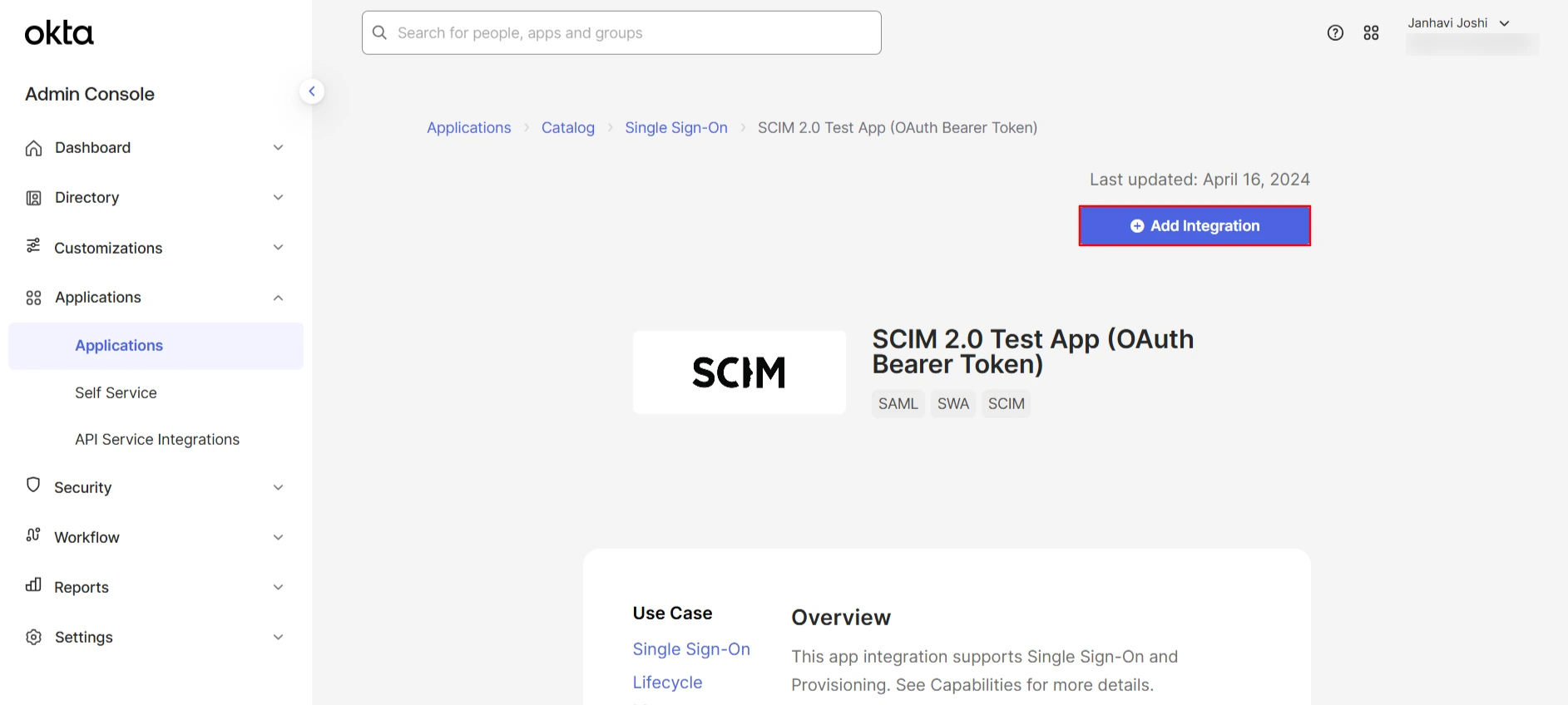Expand the Security chevron

[x=279, y=487]
